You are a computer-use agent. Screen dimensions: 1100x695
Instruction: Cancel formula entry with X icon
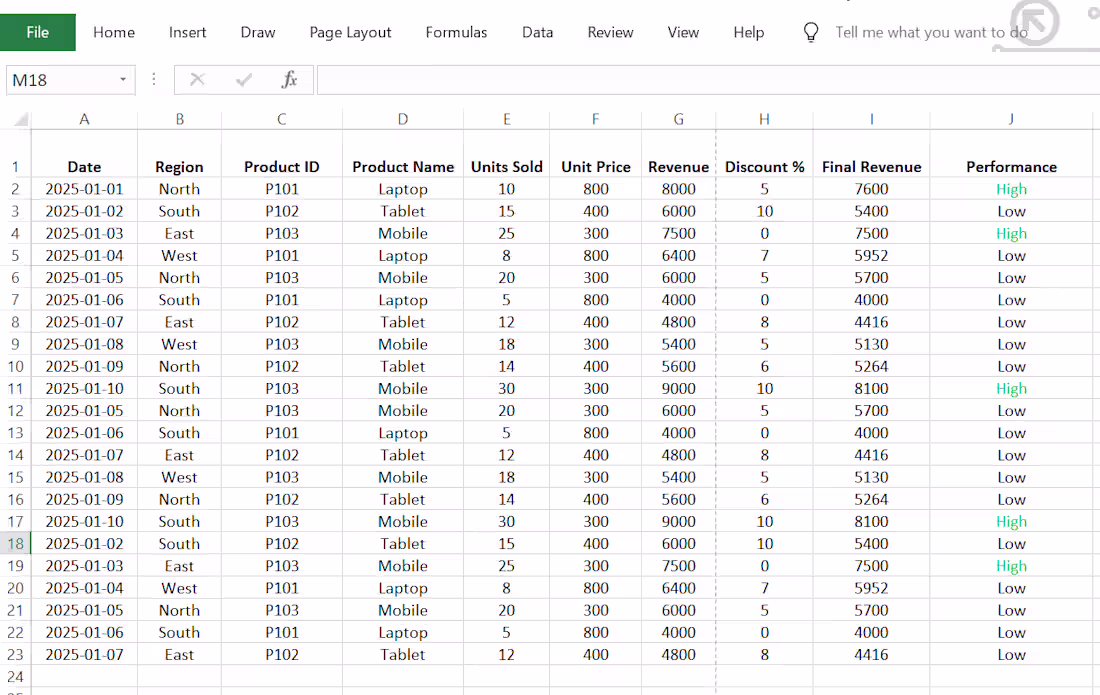point(197,80)
